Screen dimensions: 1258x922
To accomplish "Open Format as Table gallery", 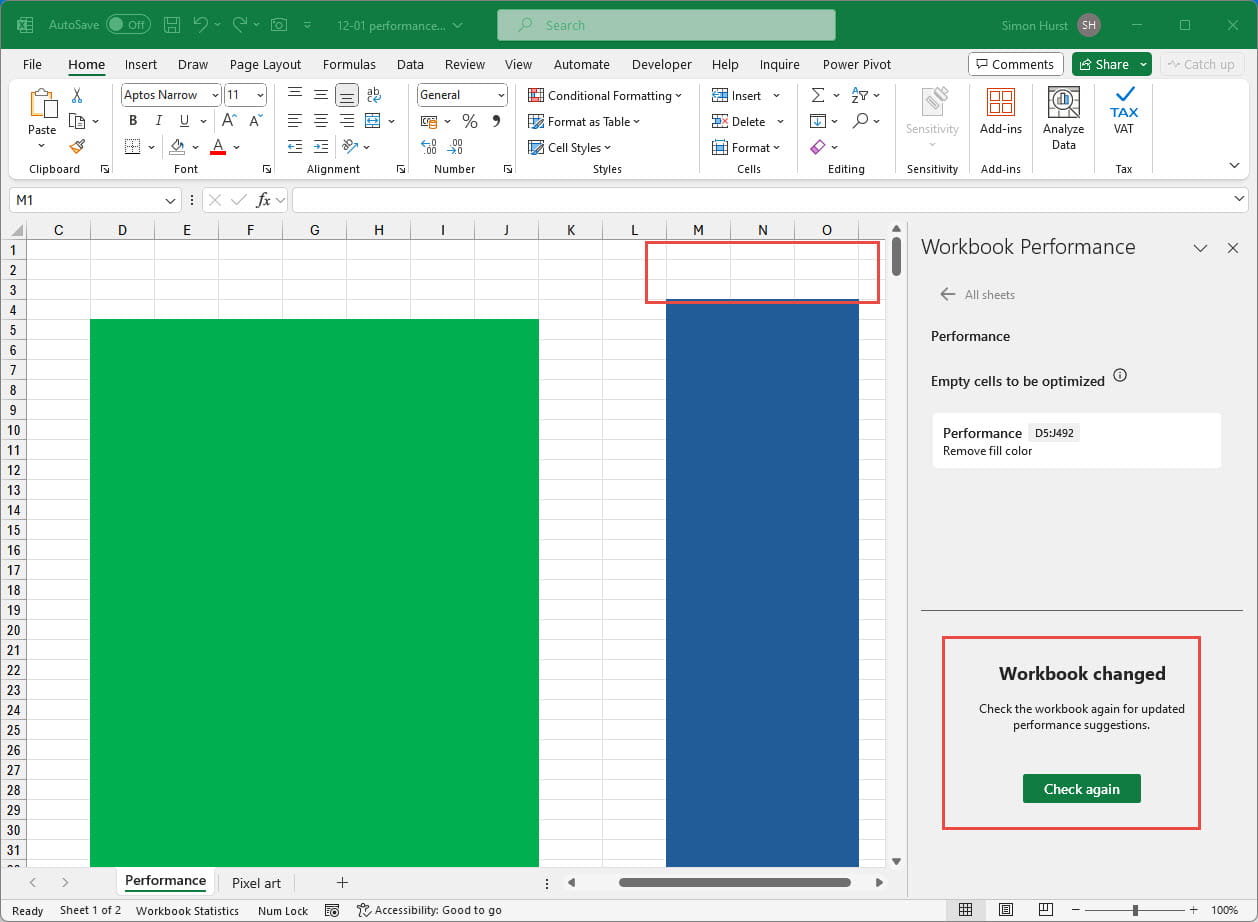I will [585, 121].
